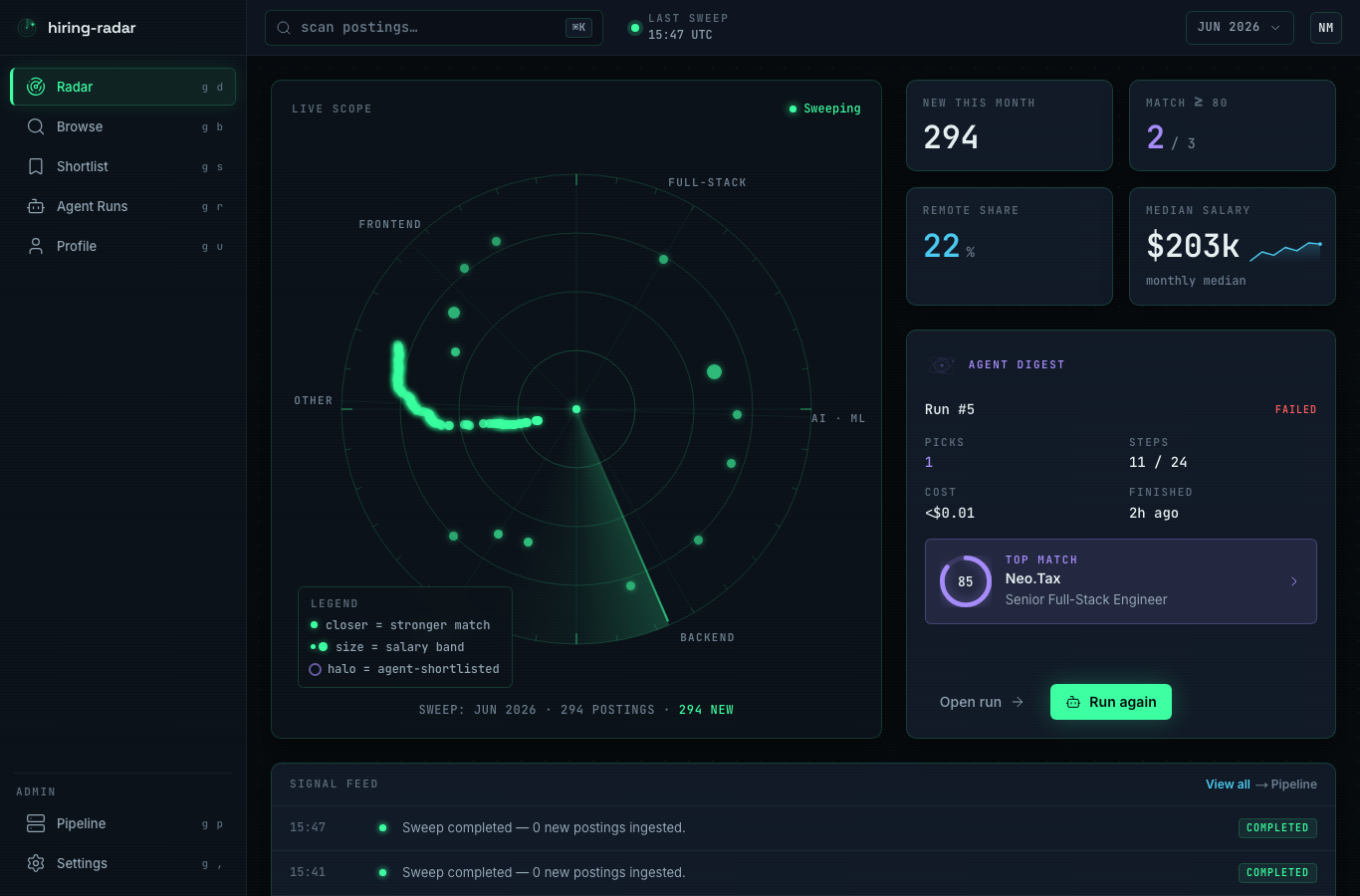Click the Picks value 1
1360x896 pixels.
pos(929,462)
